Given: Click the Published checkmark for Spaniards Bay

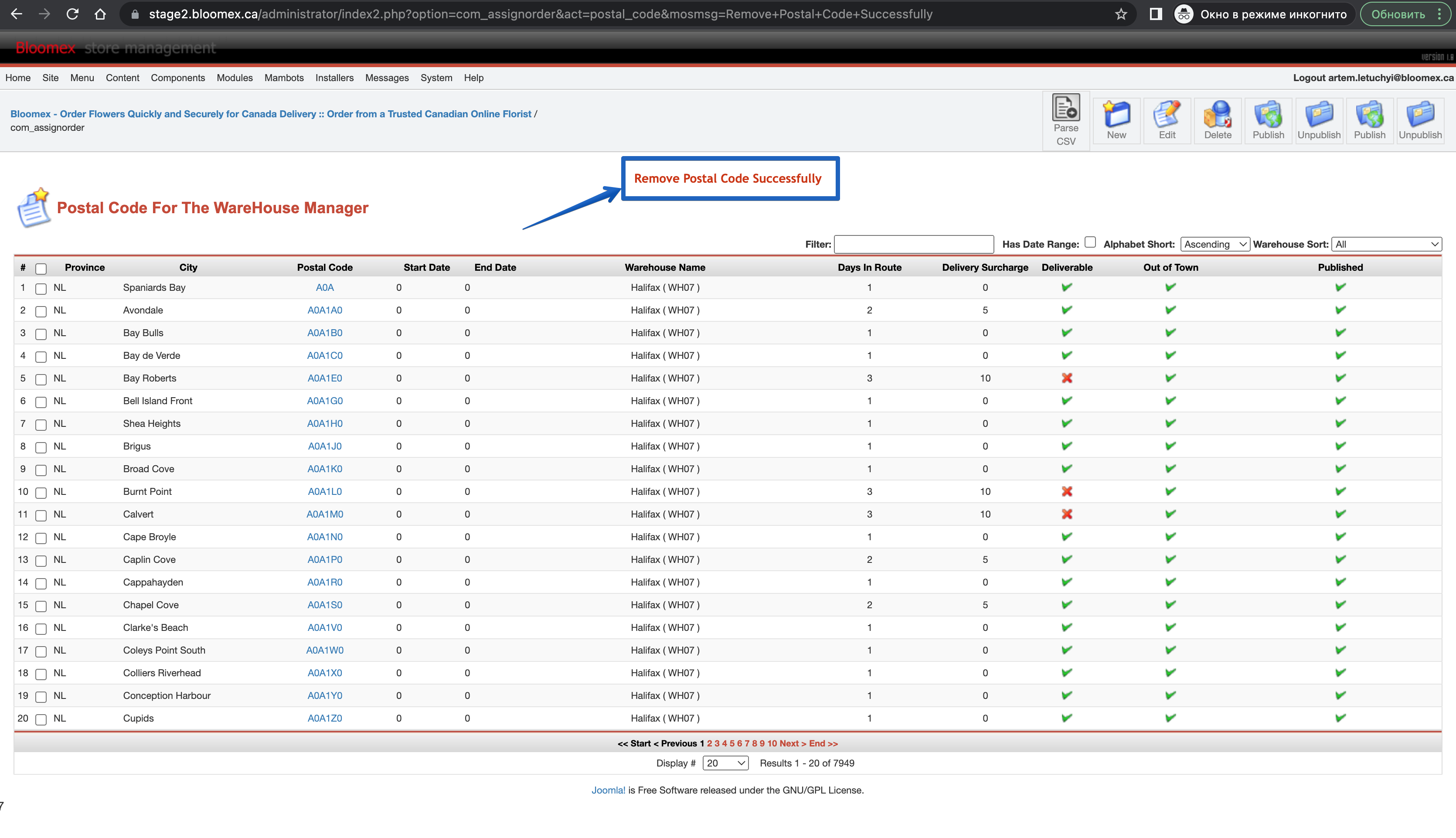Looking at the screenshot, I should pos(1340,287).
